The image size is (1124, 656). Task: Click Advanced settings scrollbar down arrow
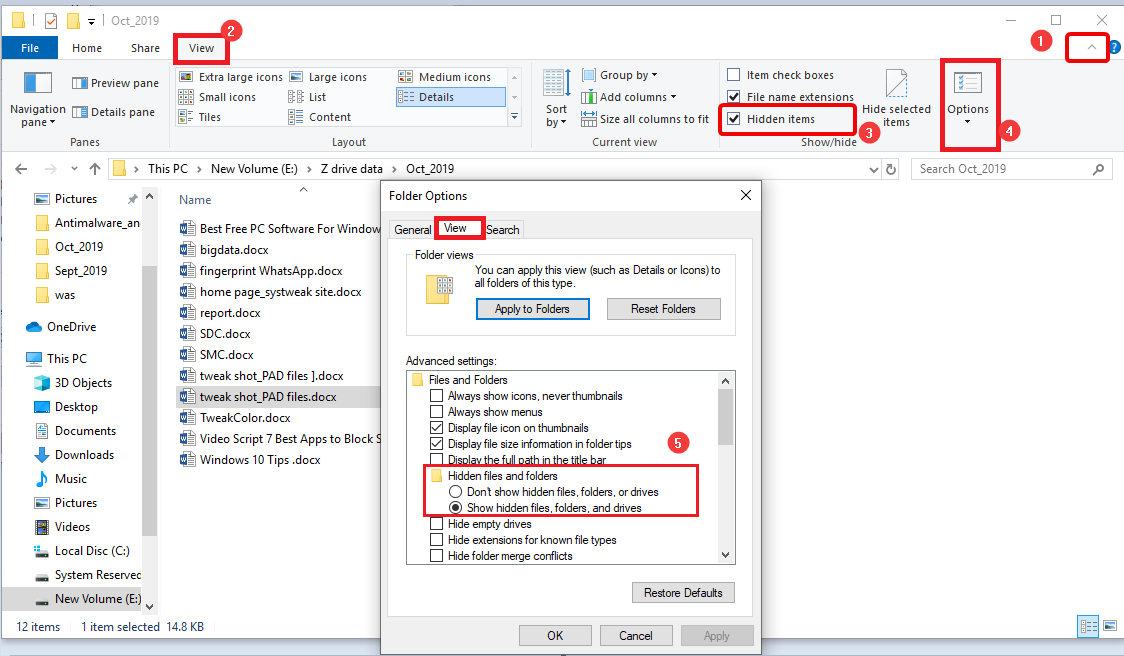pos(725,555)
